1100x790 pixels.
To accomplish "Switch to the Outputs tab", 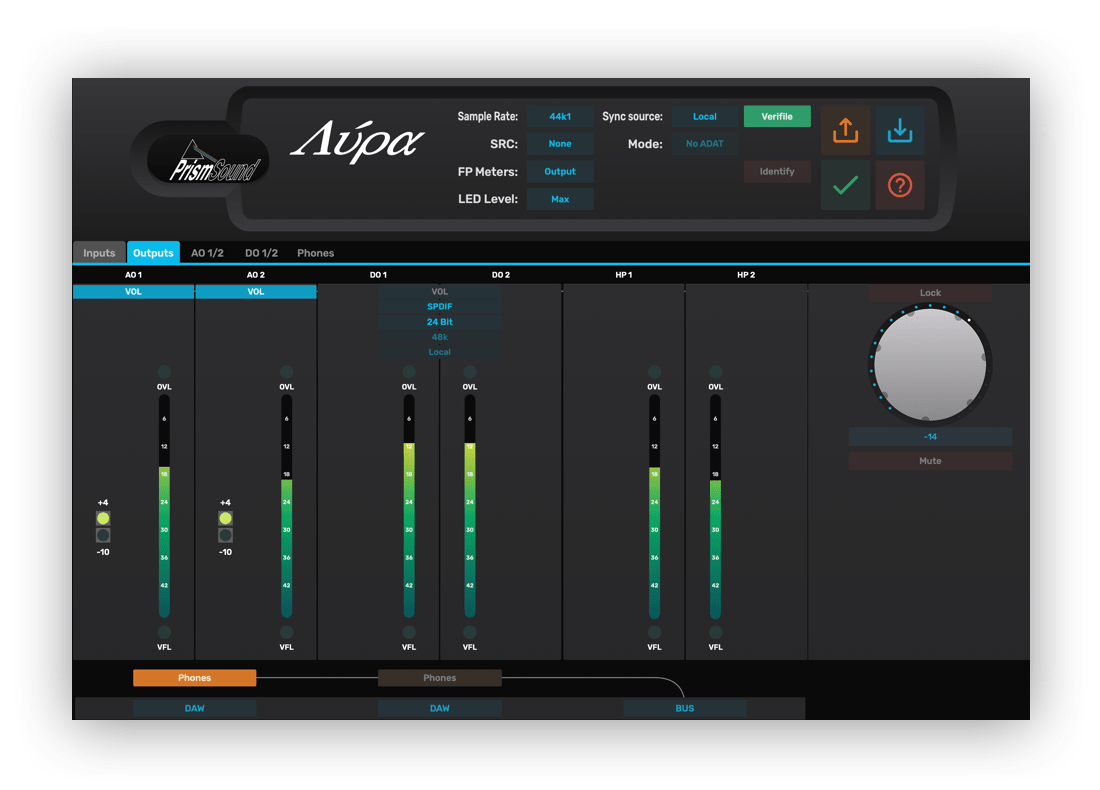I will [153, 253].
